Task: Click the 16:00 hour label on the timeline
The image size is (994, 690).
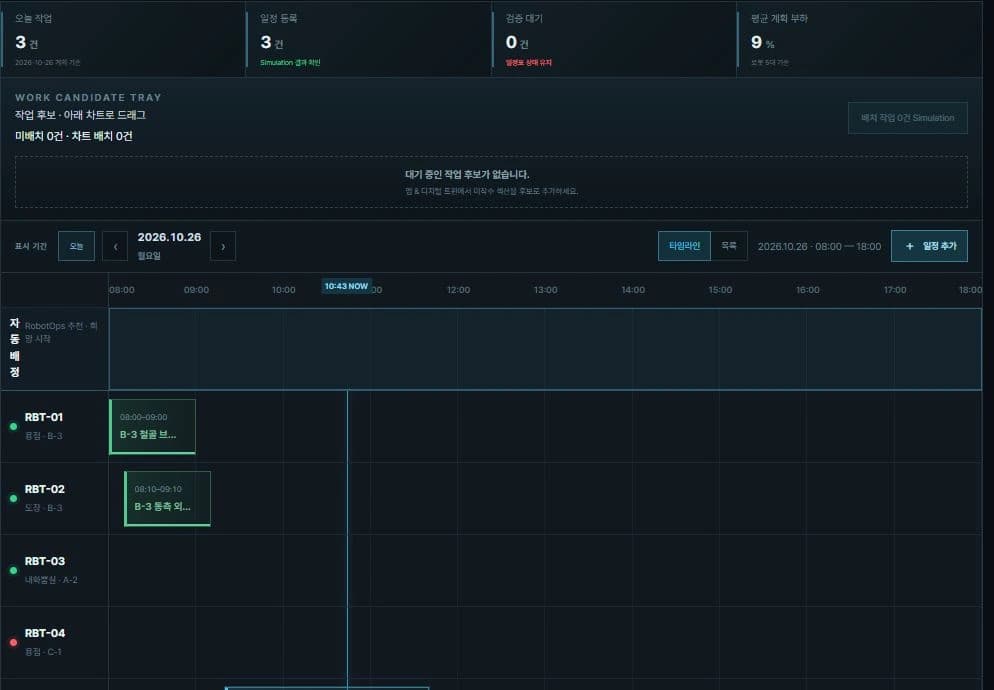Action: (x=808, y=290)
